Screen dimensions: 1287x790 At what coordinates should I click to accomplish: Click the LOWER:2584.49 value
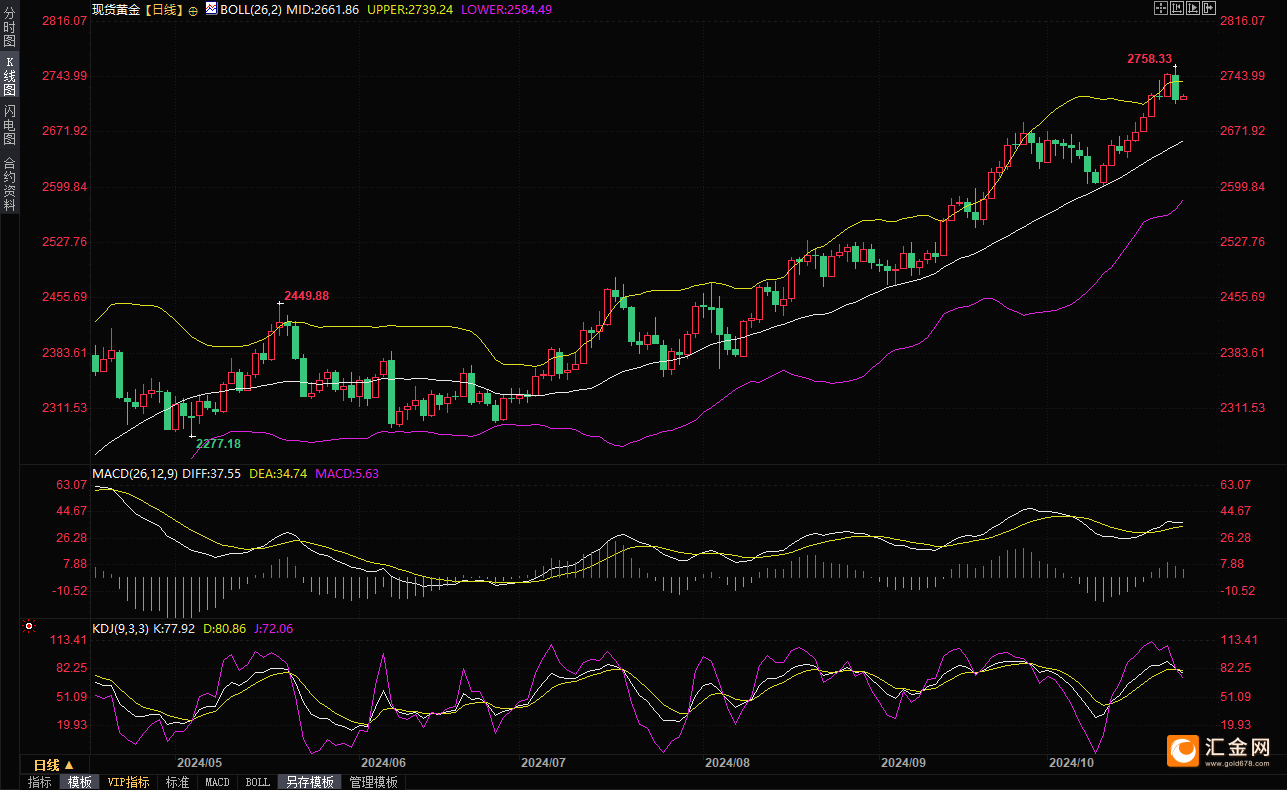click(x=508, y=9)
